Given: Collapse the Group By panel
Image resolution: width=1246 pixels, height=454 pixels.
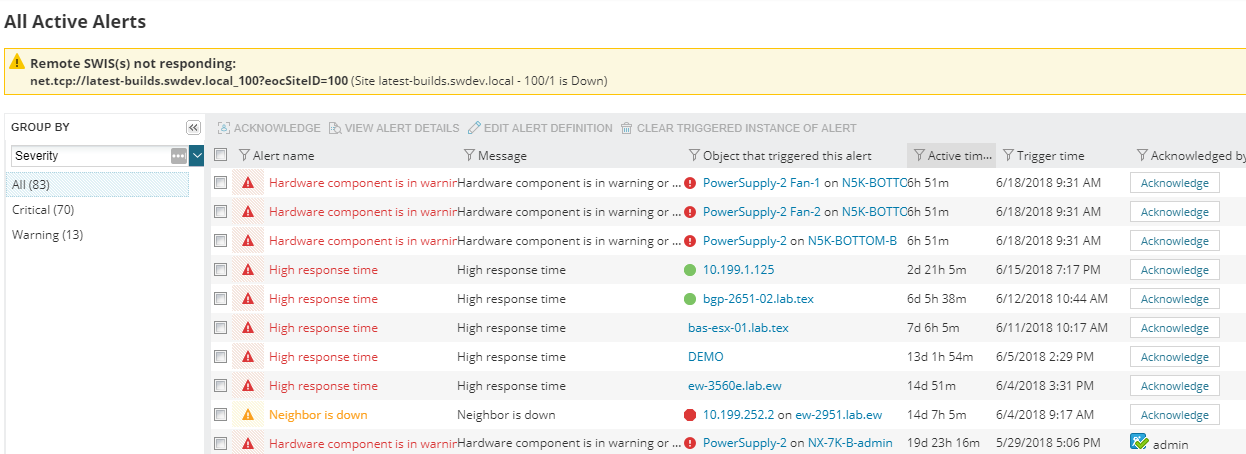Looking at the screenshot, I should [x=193, y=127].
